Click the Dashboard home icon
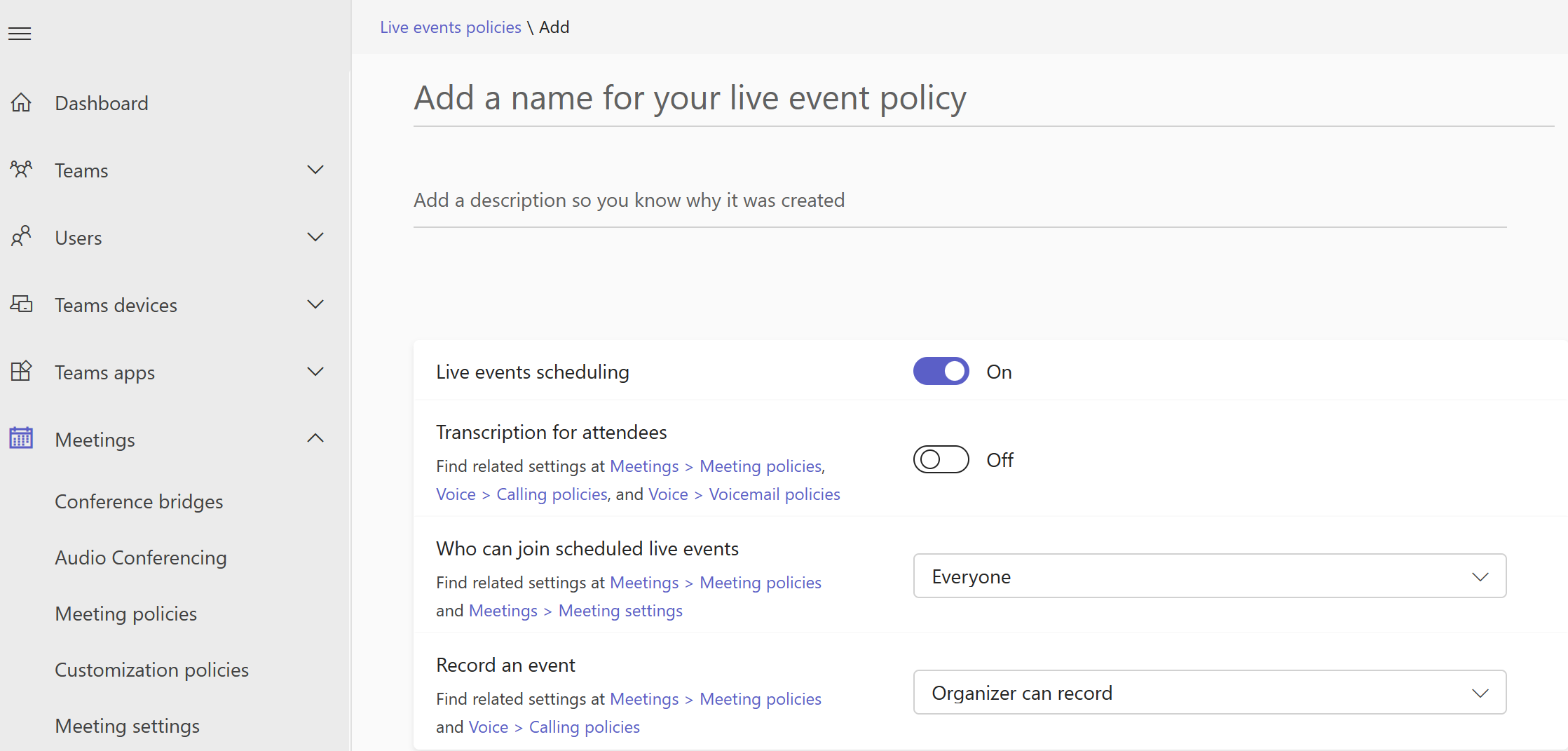The image size is (1568, 751). (x=22, y=102)
